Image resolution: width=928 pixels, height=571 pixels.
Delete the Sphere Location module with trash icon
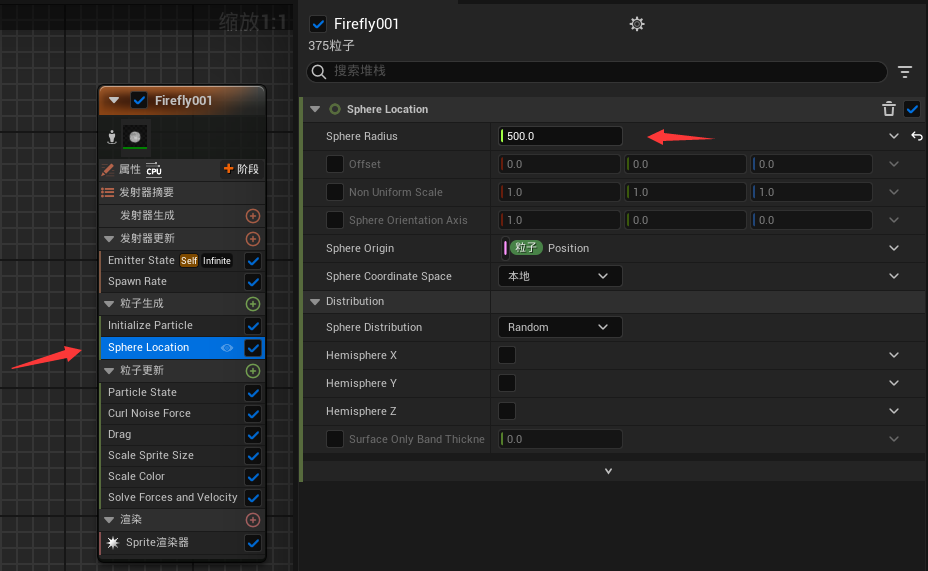pyautogui.click(x=889, y=109)
